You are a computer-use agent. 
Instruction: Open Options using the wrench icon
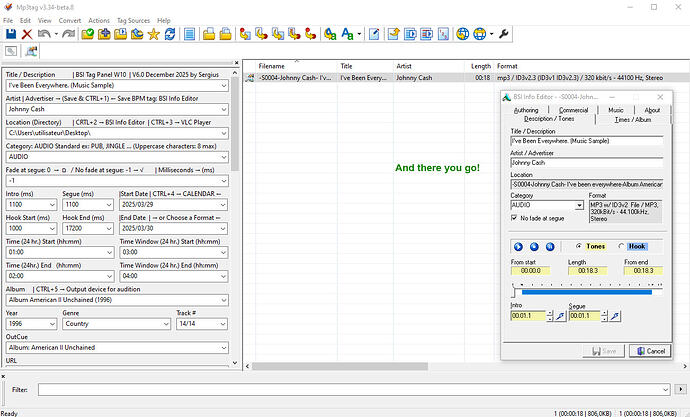[504, 34]
